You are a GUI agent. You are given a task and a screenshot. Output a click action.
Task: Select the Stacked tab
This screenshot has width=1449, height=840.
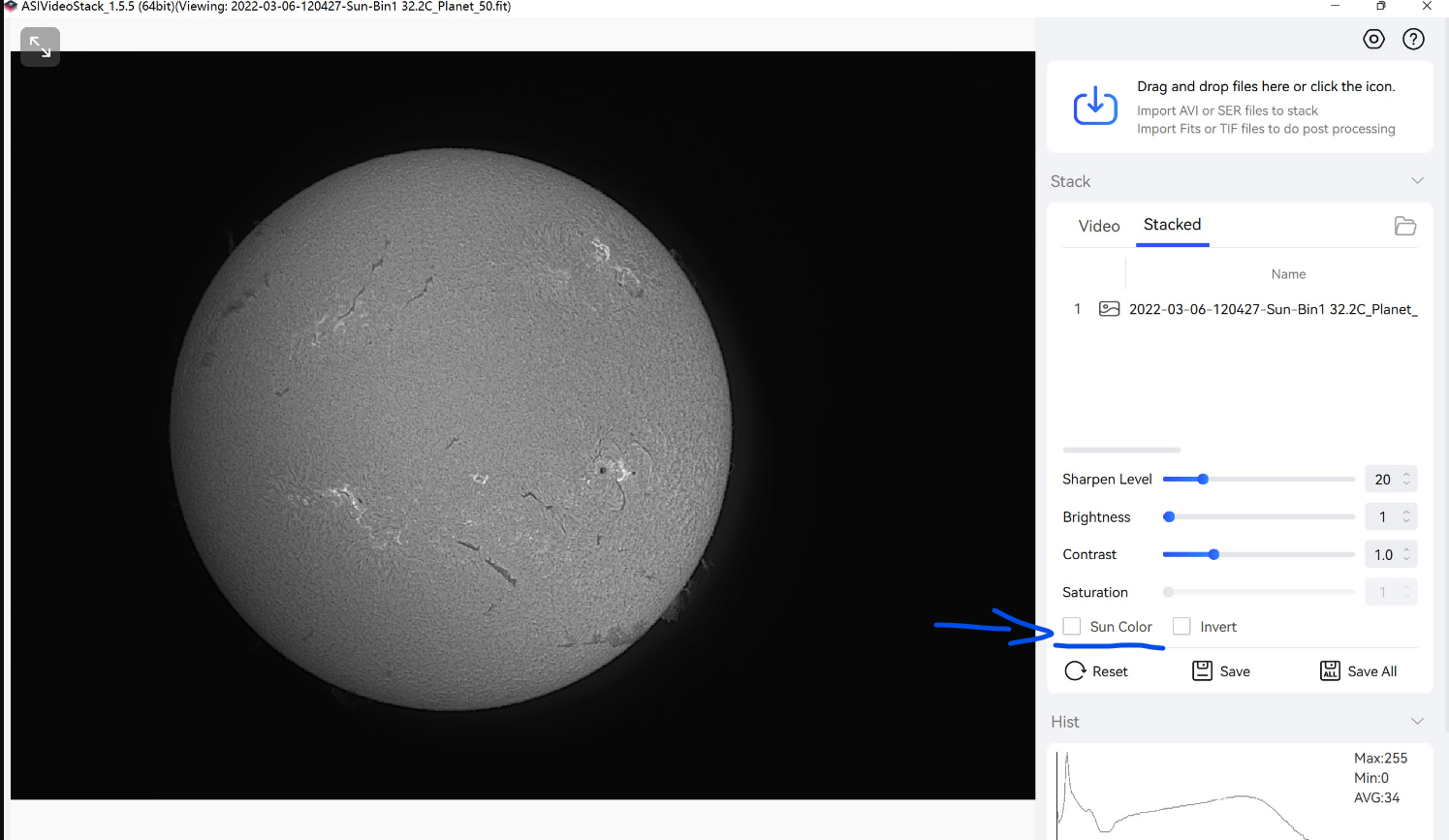[x=1172, y=225]
